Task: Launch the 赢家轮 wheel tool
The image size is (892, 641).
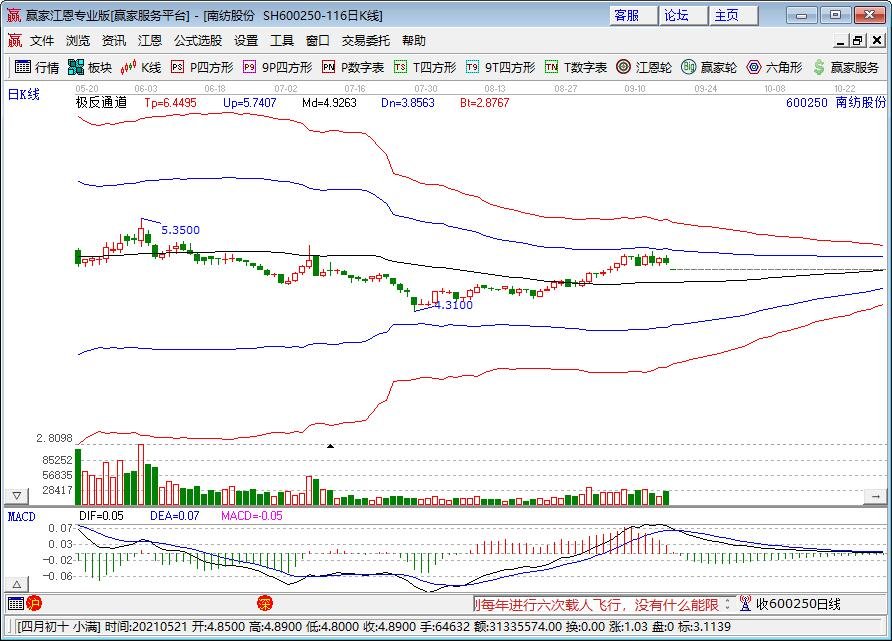Action: point(709,67)
